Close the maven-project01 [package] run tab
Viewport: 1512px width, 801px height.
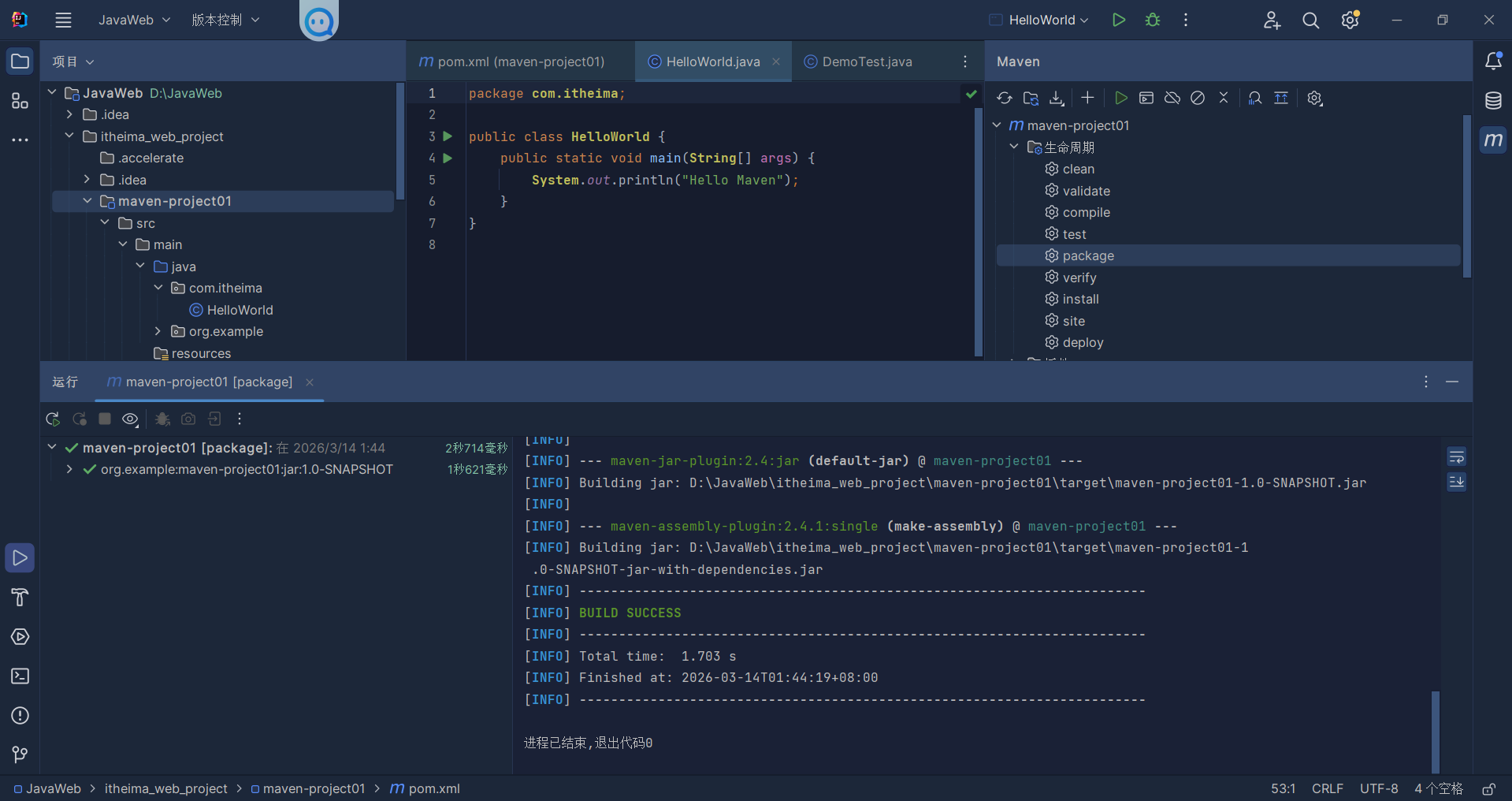310,382
